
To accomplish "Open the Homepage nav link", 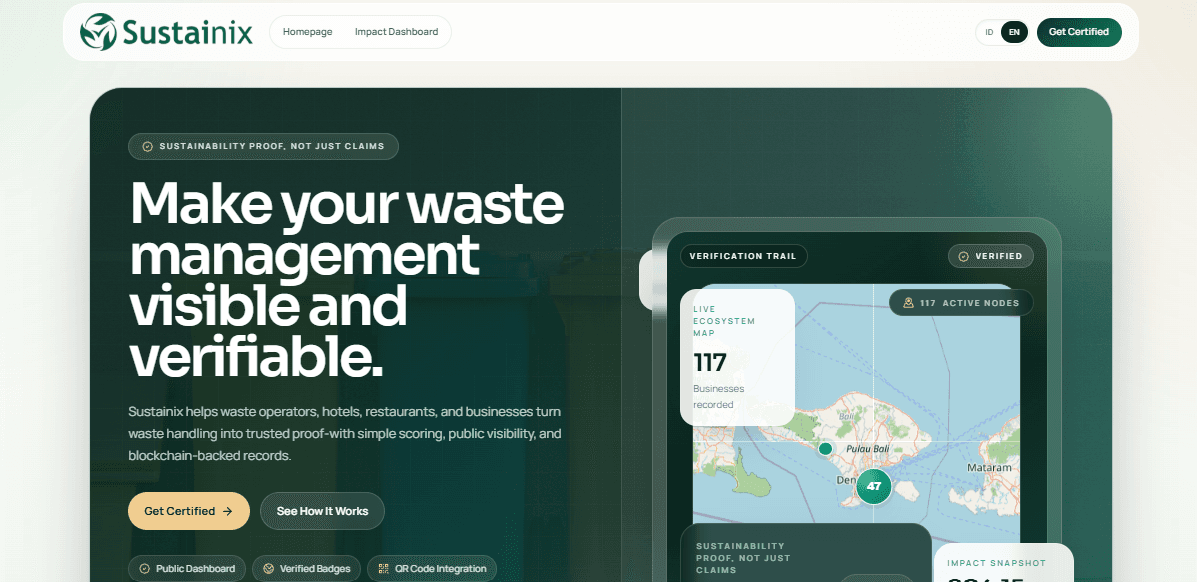I will coord(308,32).
